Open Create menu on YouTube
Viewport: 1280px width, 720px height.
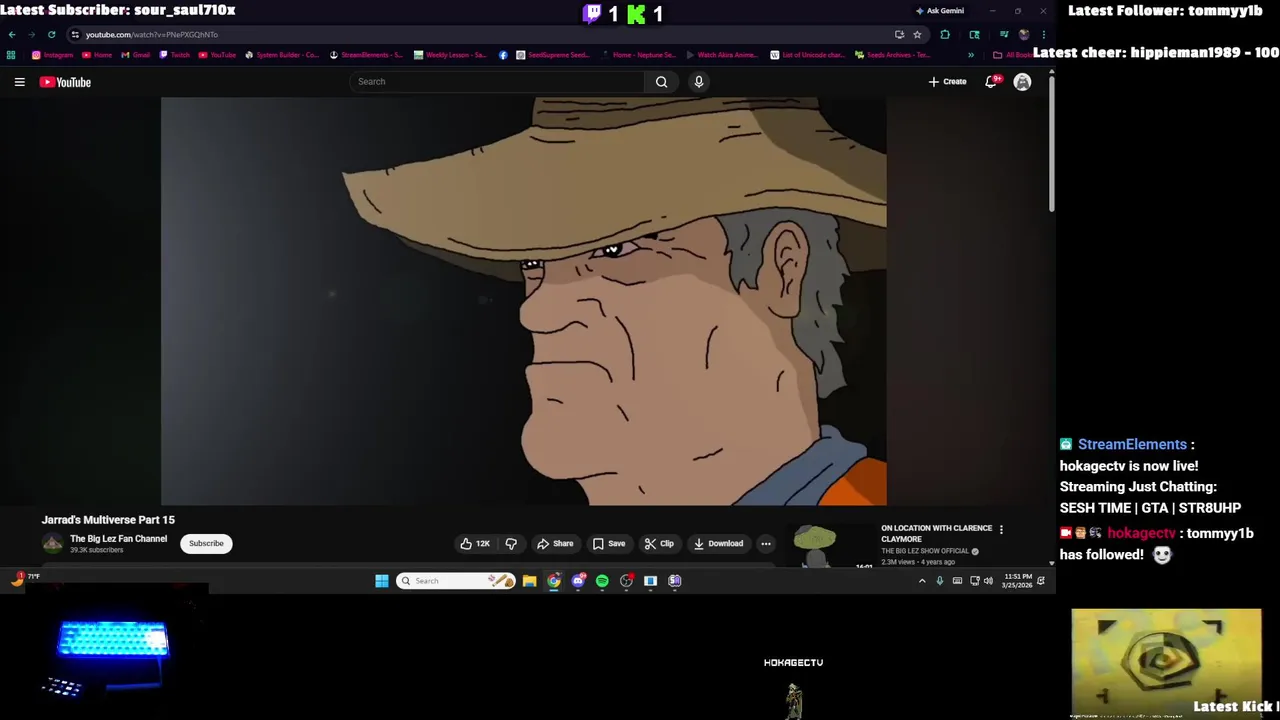947,82
